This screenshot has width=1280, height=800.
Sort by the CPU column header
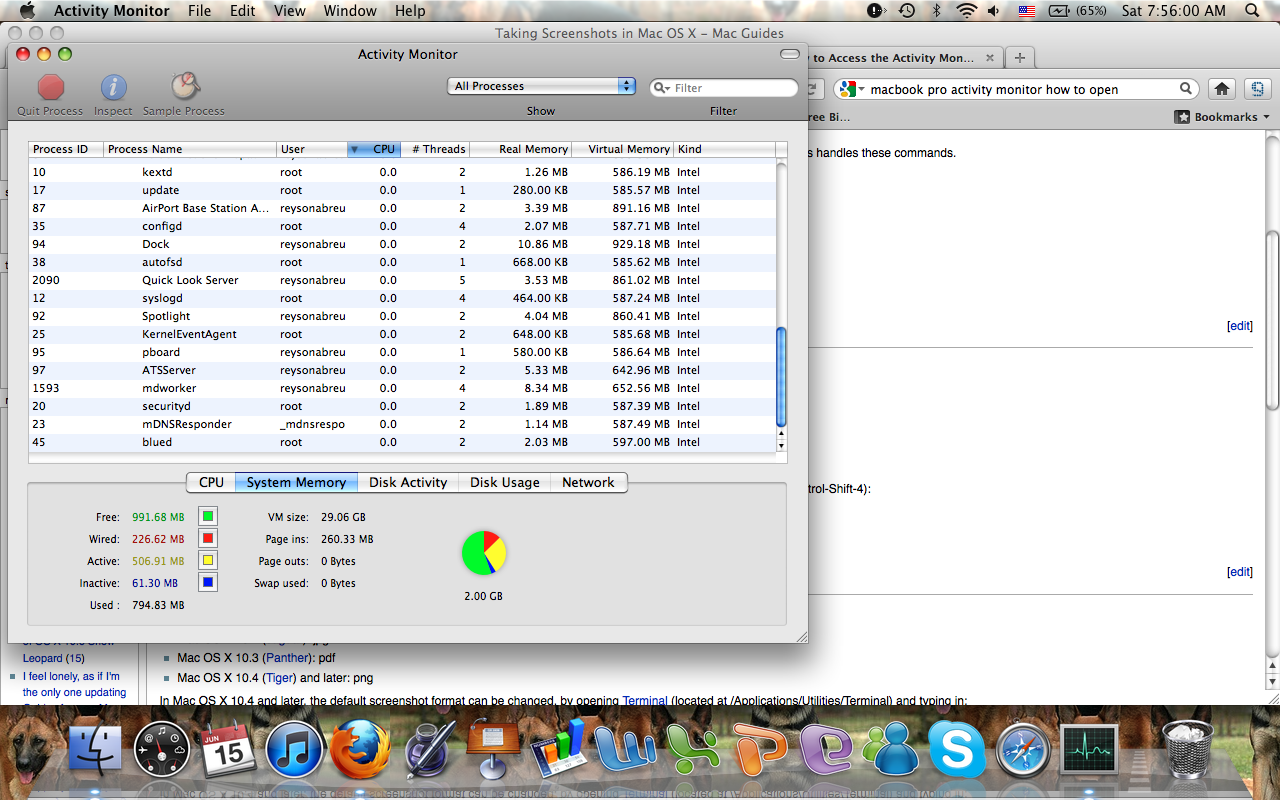pos(374,149)
